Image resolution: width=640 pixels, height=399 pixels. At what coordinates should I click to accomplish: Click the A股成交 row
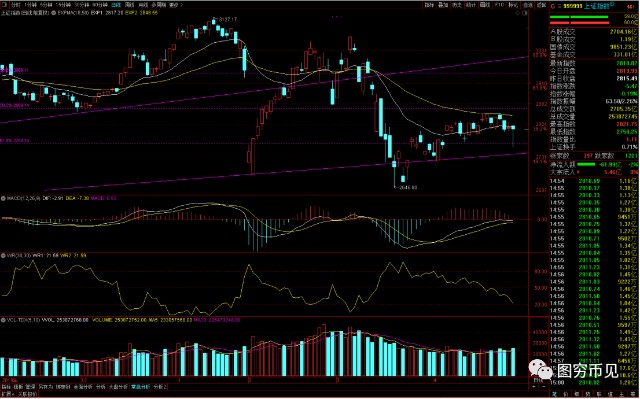pyautogui.click(x=593, y=32)
